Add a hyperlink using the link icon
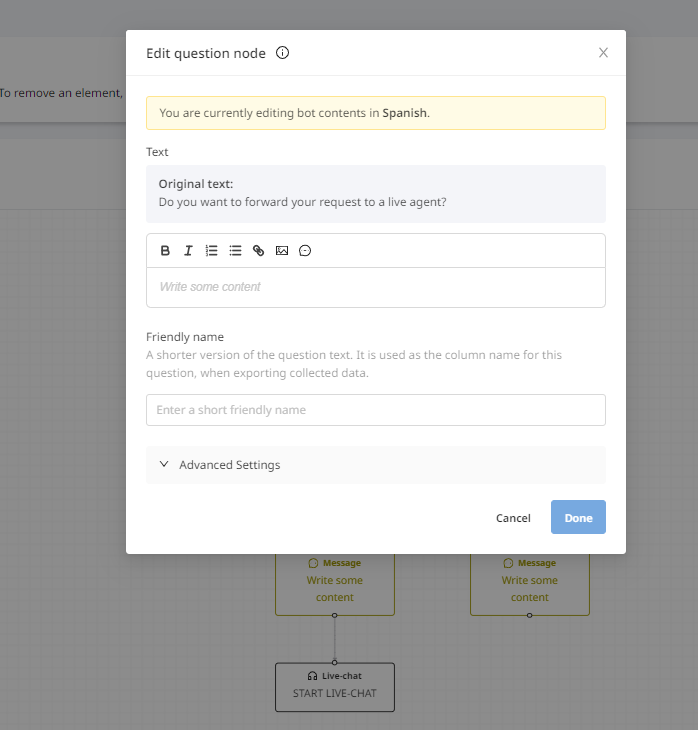This screenshot has width=698, height=730. 258,250
